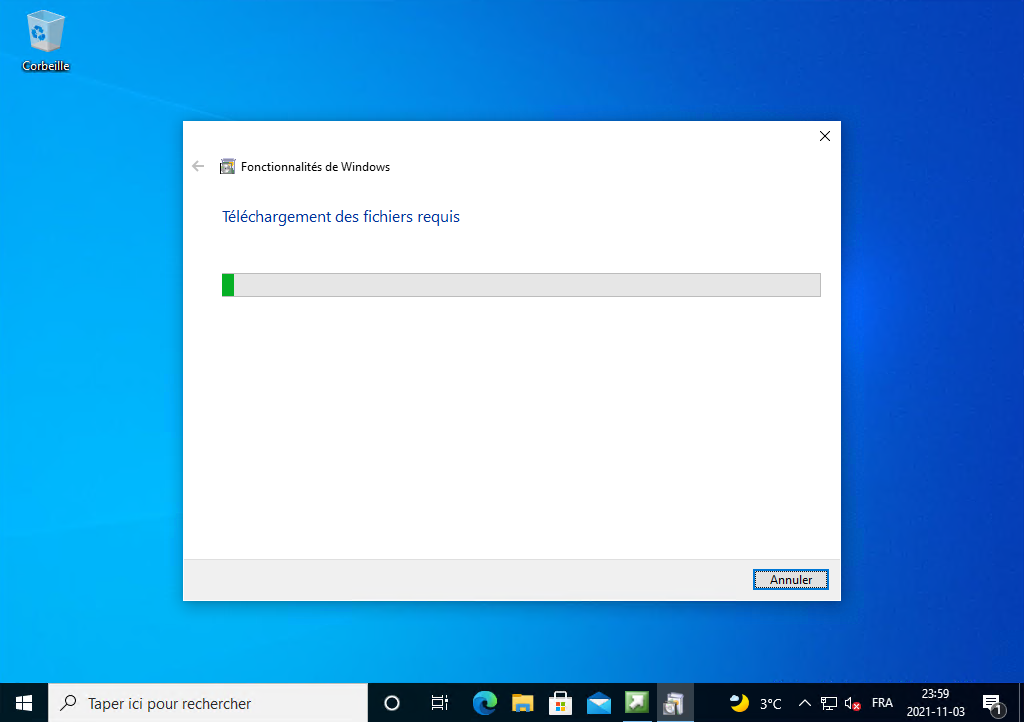Open the FRA input language selector
The image size is (1024, 722).
[882, 703]
